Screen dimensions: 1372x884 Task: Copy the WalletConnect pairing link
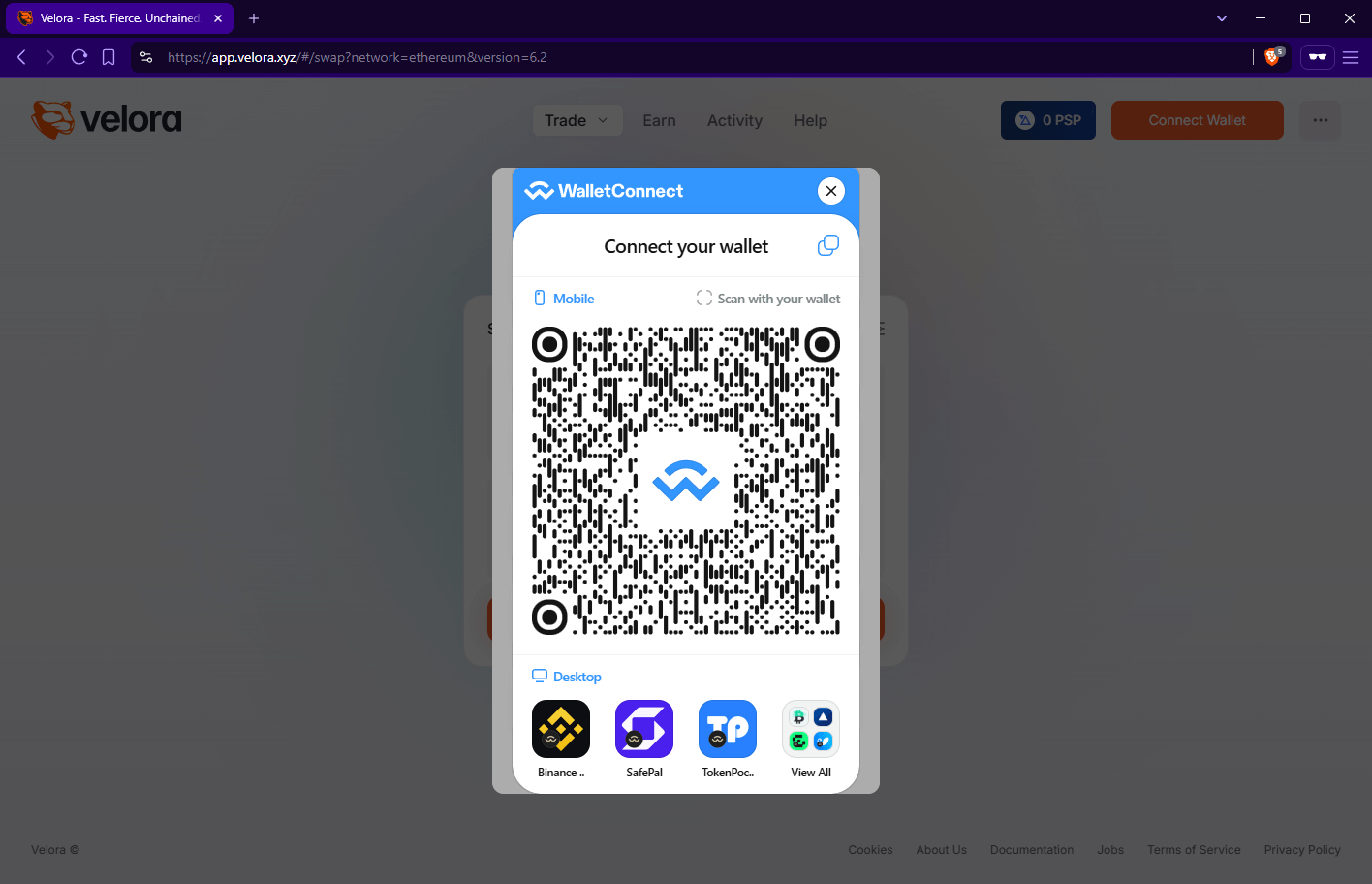click(827, 245)
